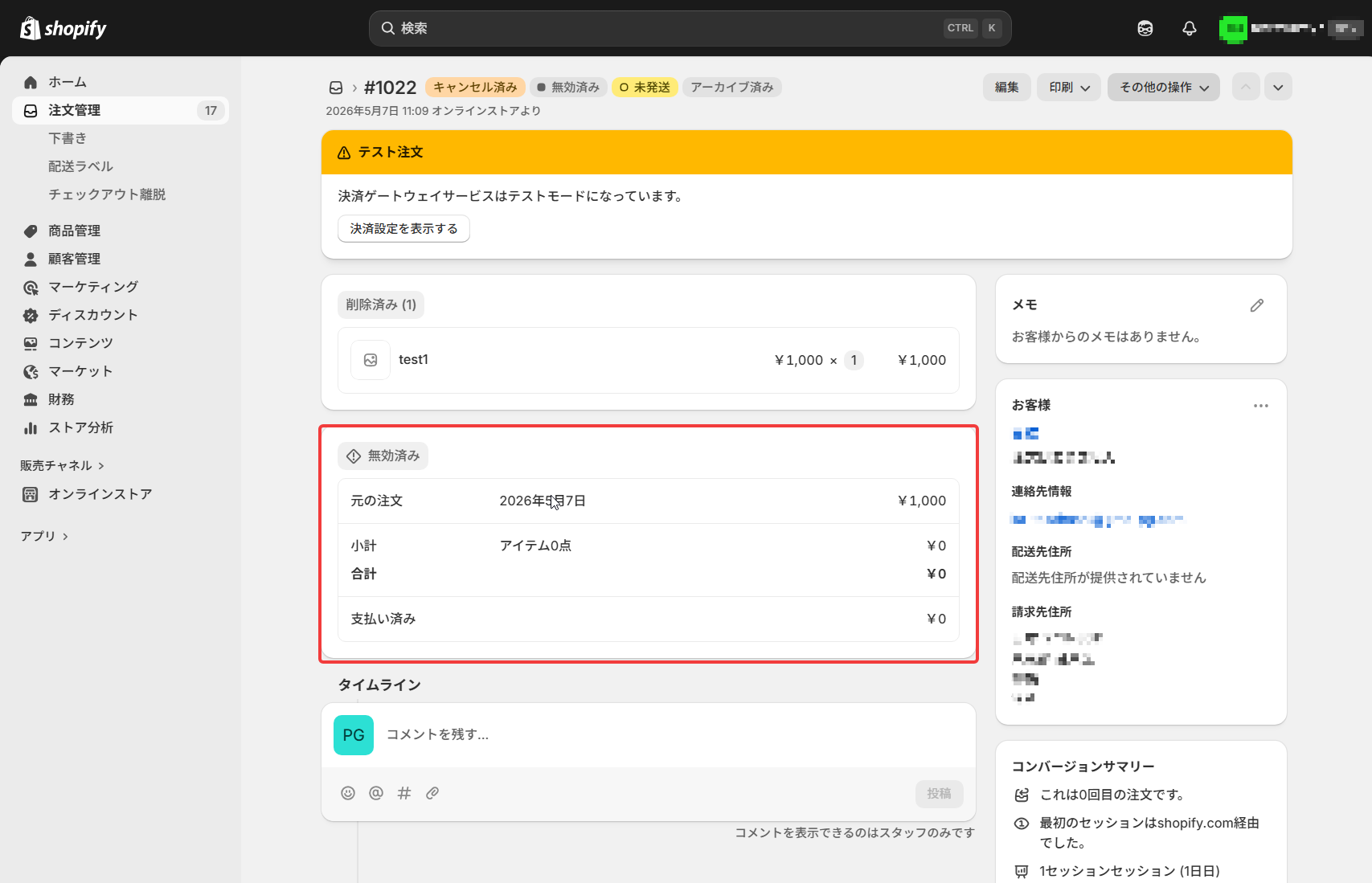1372x883 pixels.
Task: Expand the 販売チャネル (sales channels) section
Action: coord(62,465)
